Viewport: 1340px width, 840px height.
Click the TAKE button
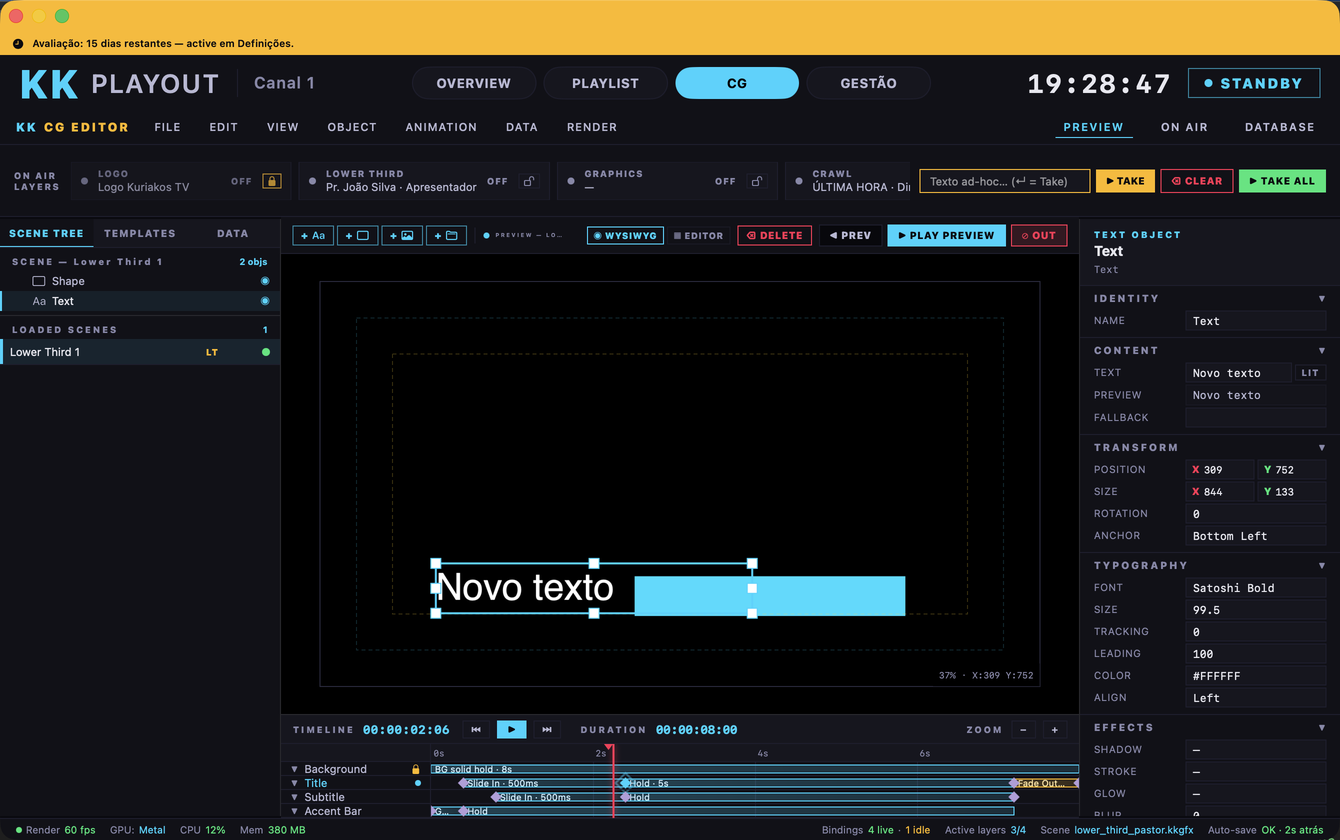coord(1125,181)
